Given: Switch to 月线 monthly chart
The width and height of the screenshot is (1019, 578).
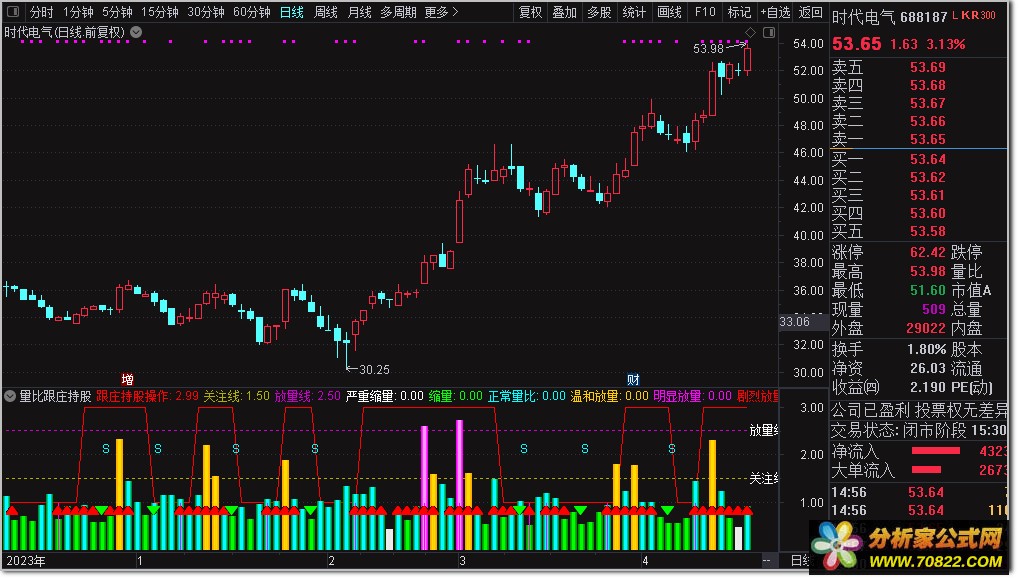Looking at the screenshot, I should [359, 12].
